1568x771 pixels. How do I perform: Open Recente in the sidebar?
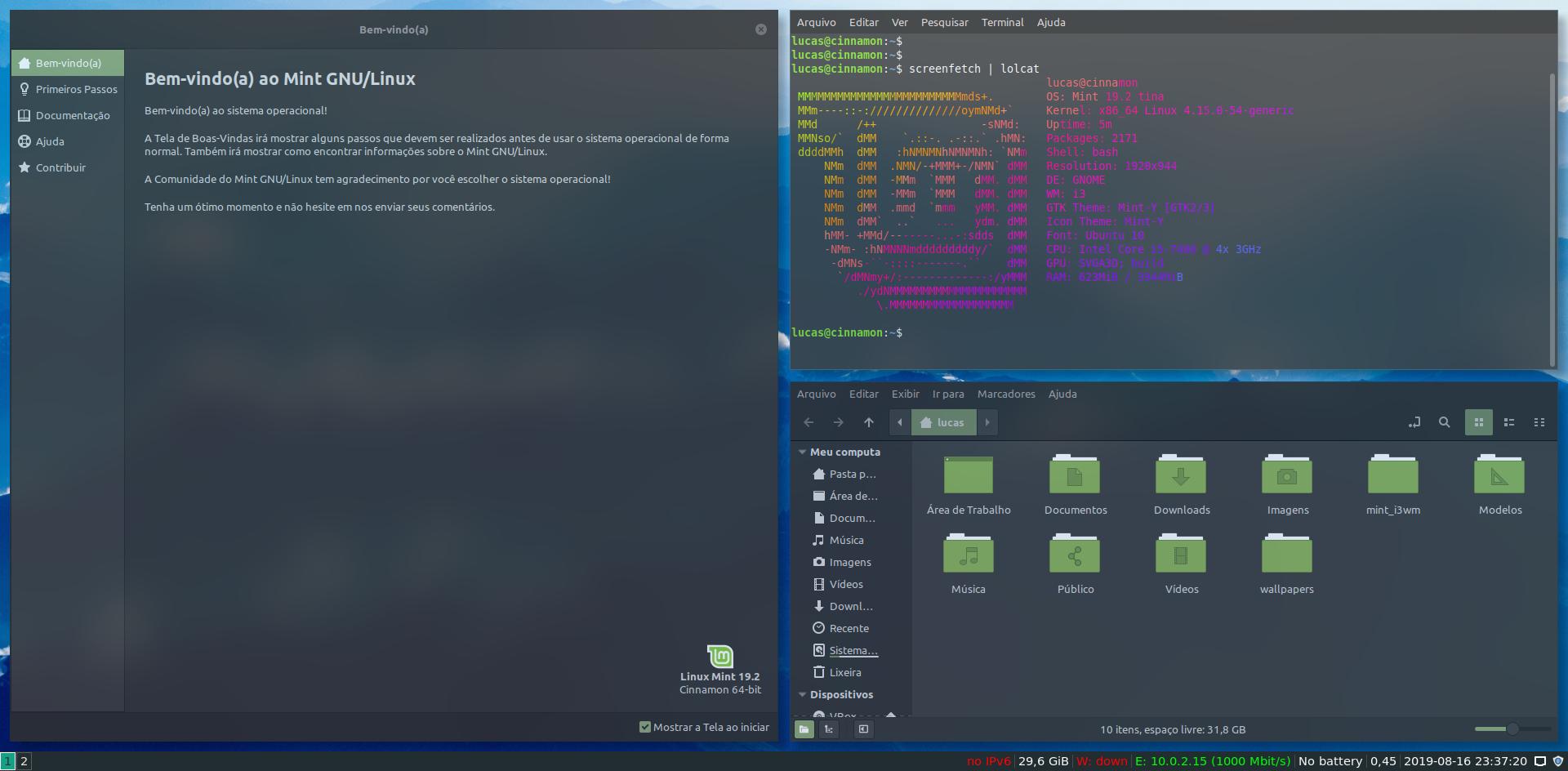coord(850,628)
